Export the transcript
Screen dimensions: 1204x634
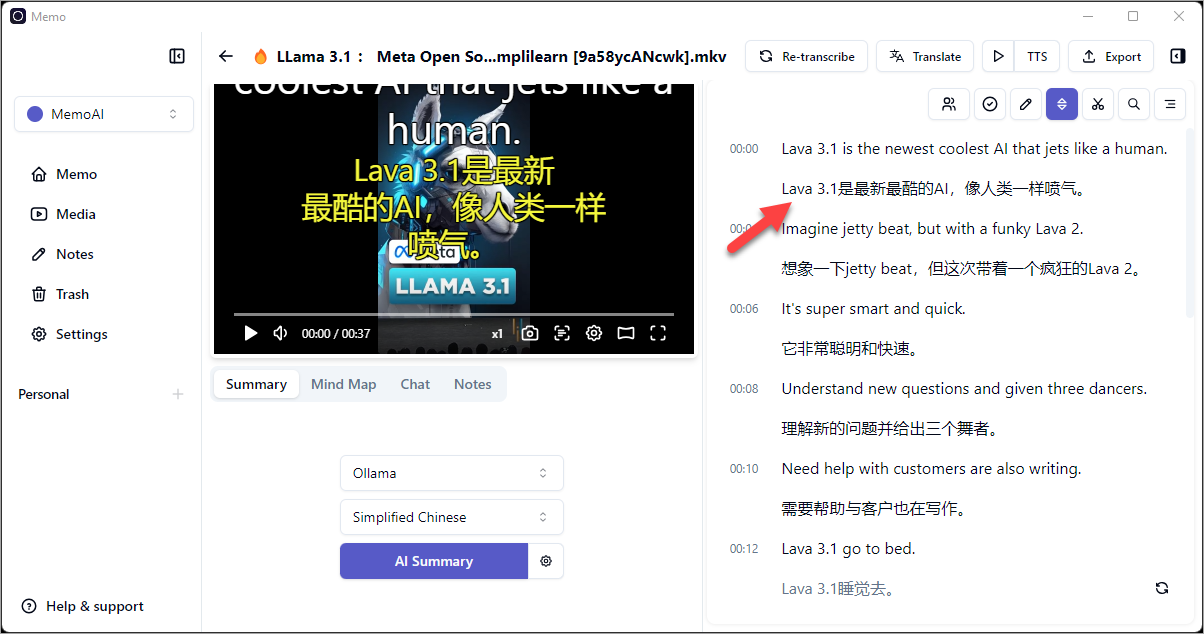pyautogui.click(x=1111, y=57)
